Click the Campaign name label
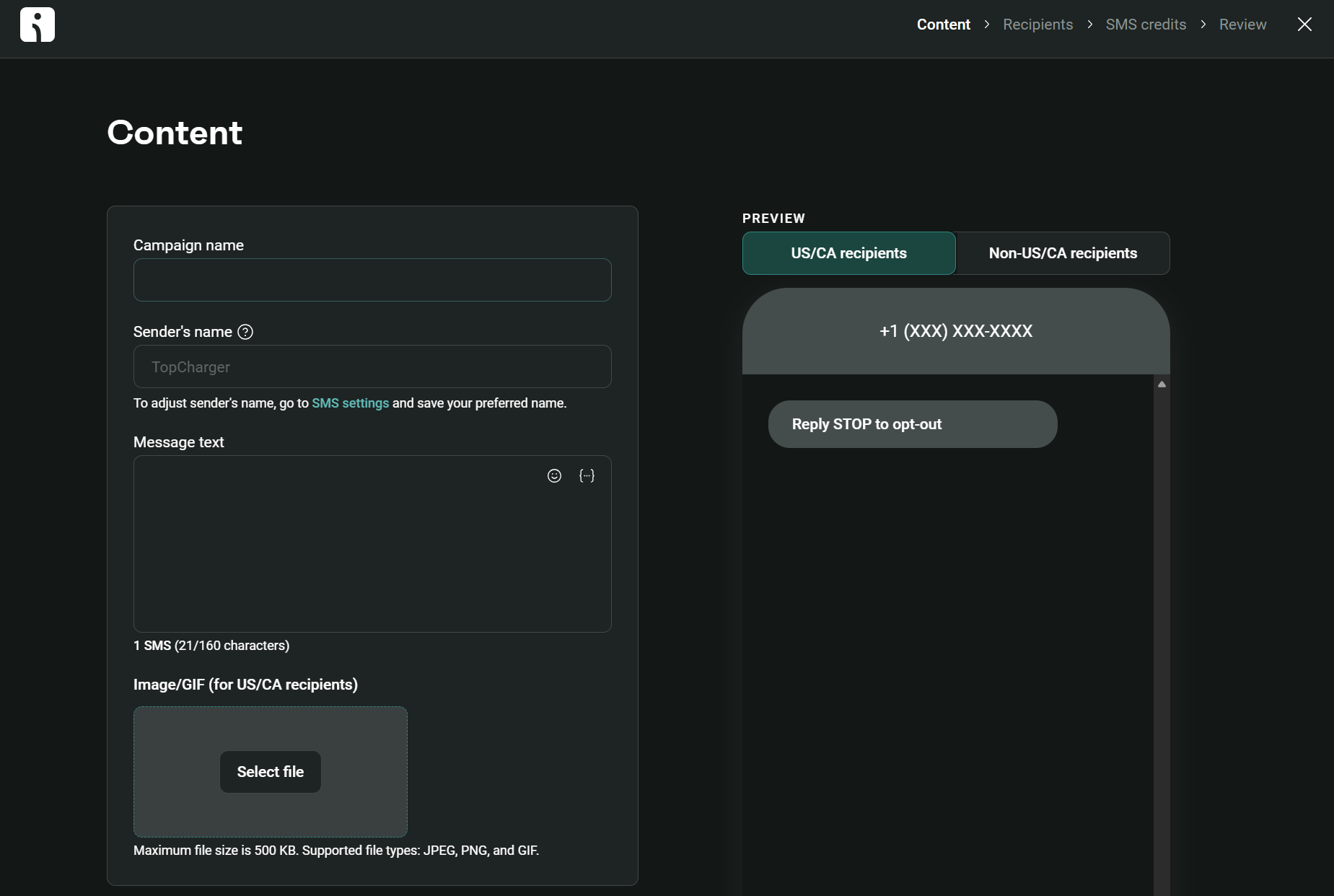Viewport: 1334px width, 896px height. (188, 245)
